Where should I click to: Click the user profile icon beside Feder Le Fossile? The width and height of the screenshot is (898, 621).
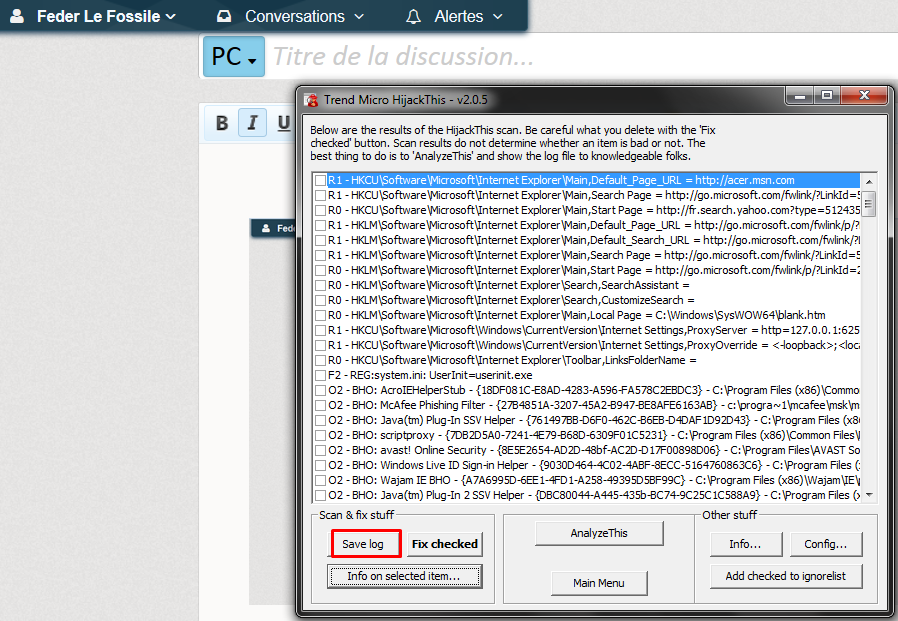[17, 16]
